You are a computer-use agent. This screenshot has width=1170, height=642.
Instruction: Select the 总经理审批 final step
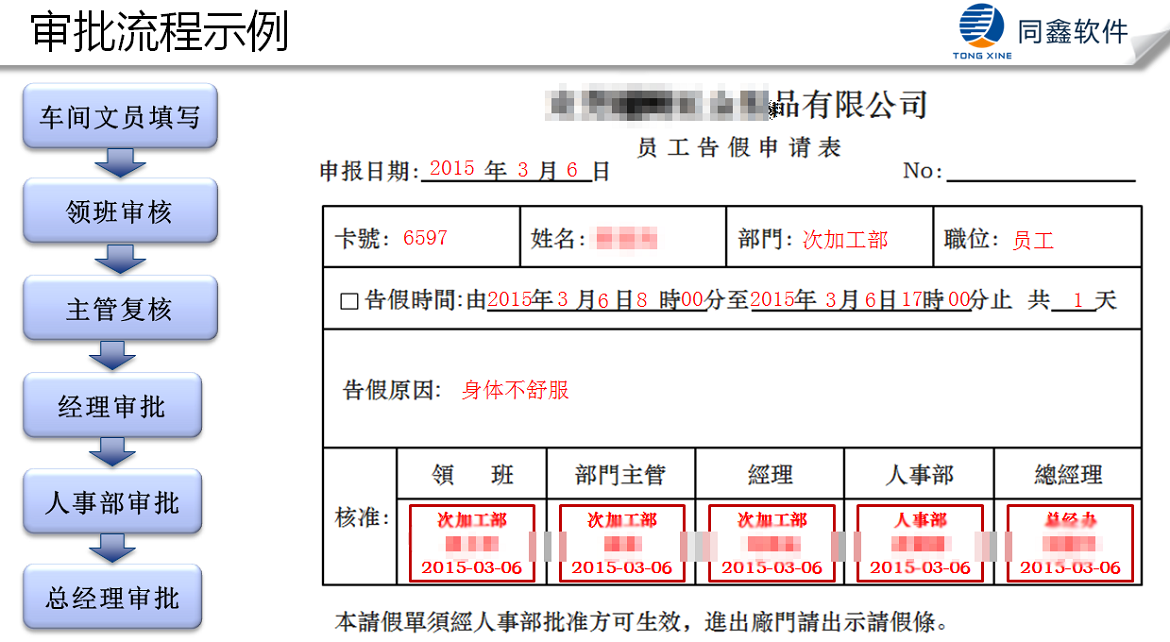coord(112,597)
